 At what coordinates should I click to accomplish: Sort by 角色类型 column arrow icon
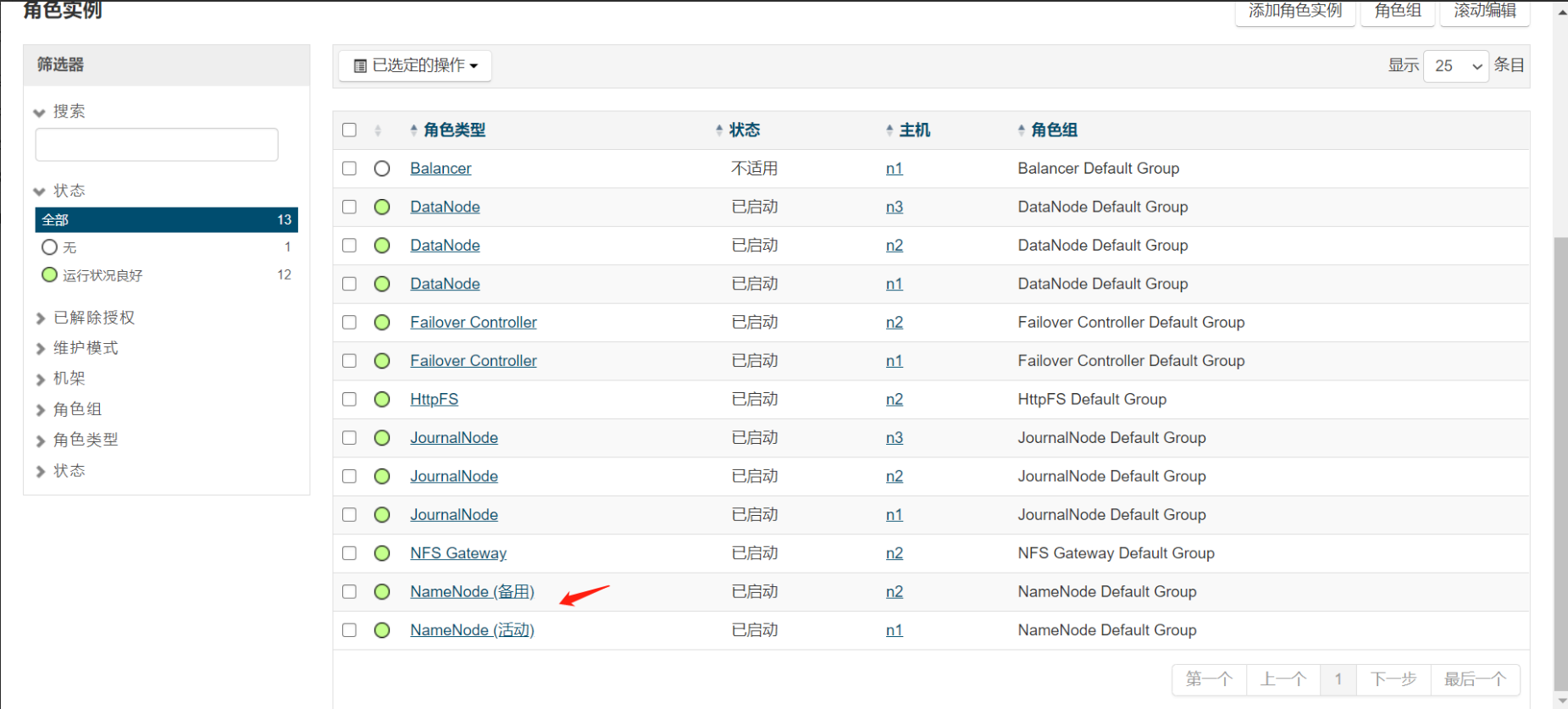[413, 130]
